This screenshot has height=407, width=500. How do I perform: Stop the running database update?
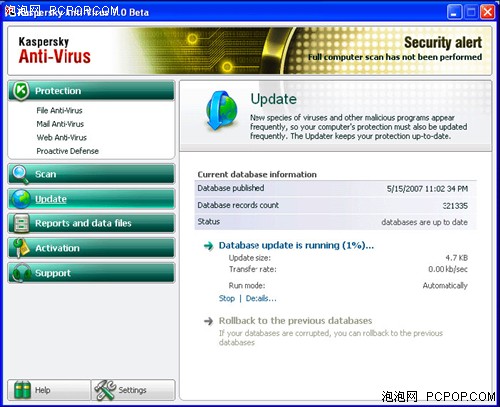(227, 298)
